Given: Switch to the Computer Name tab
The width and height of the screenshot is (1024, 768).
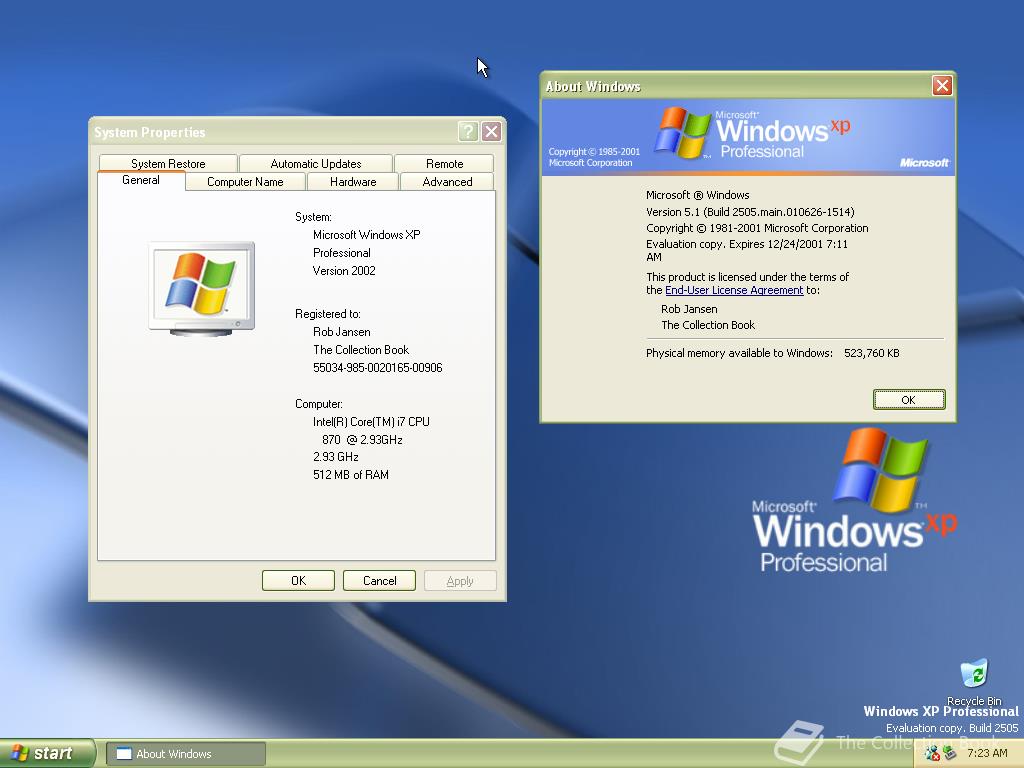Looking at the screenshot, I should click(x=245, y=182).
